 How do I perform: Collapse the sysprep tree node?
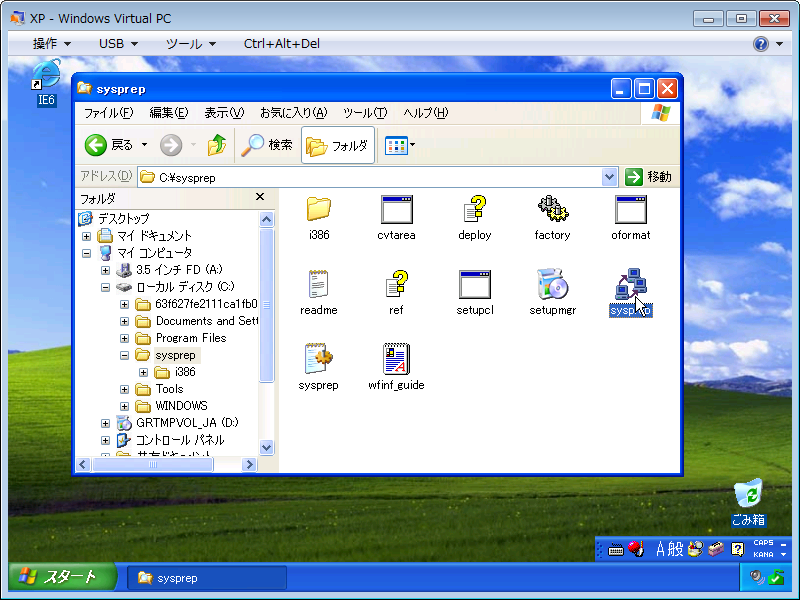(x=124, y=355)
